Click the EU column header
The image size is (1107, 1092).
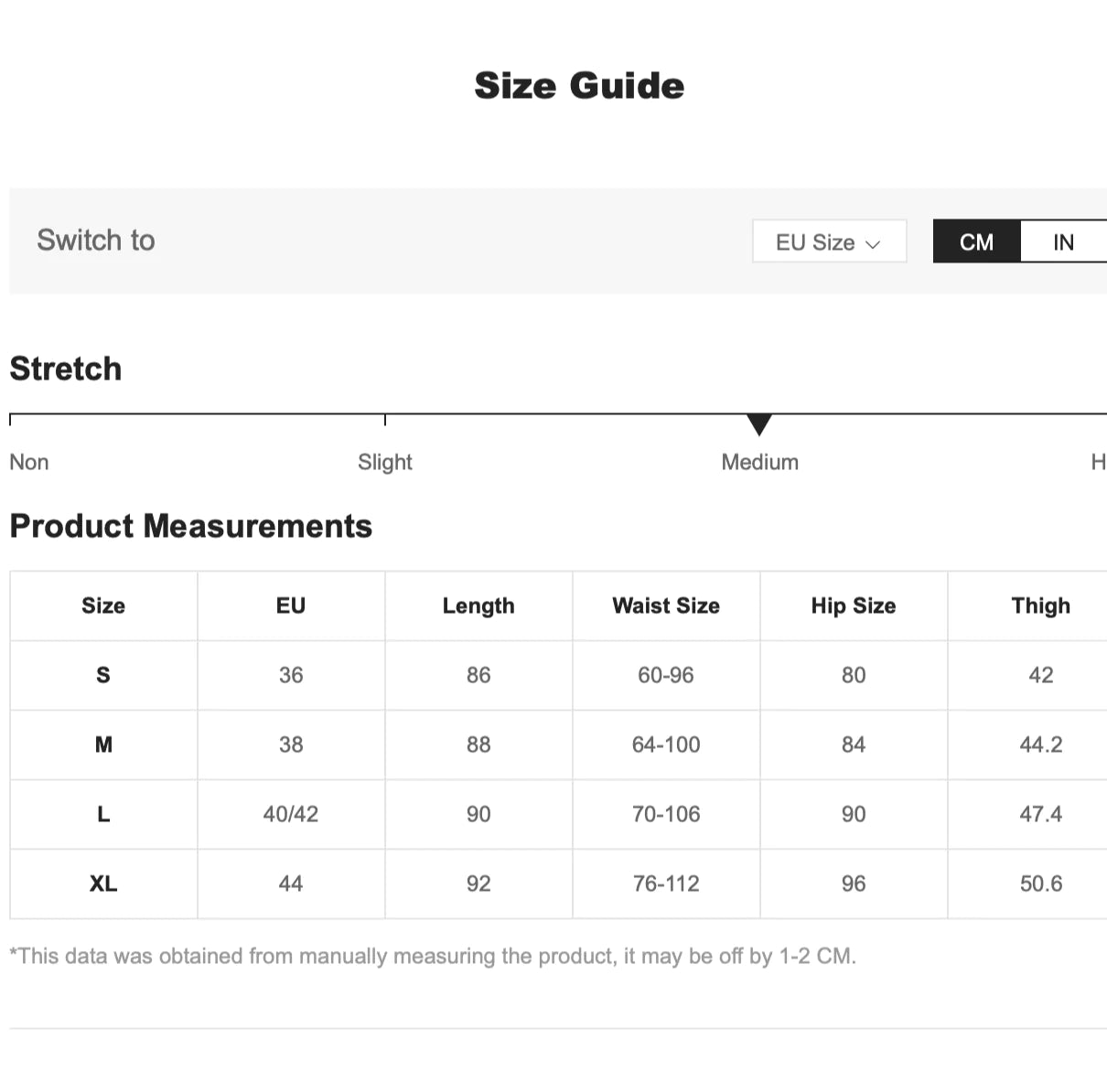291,605
